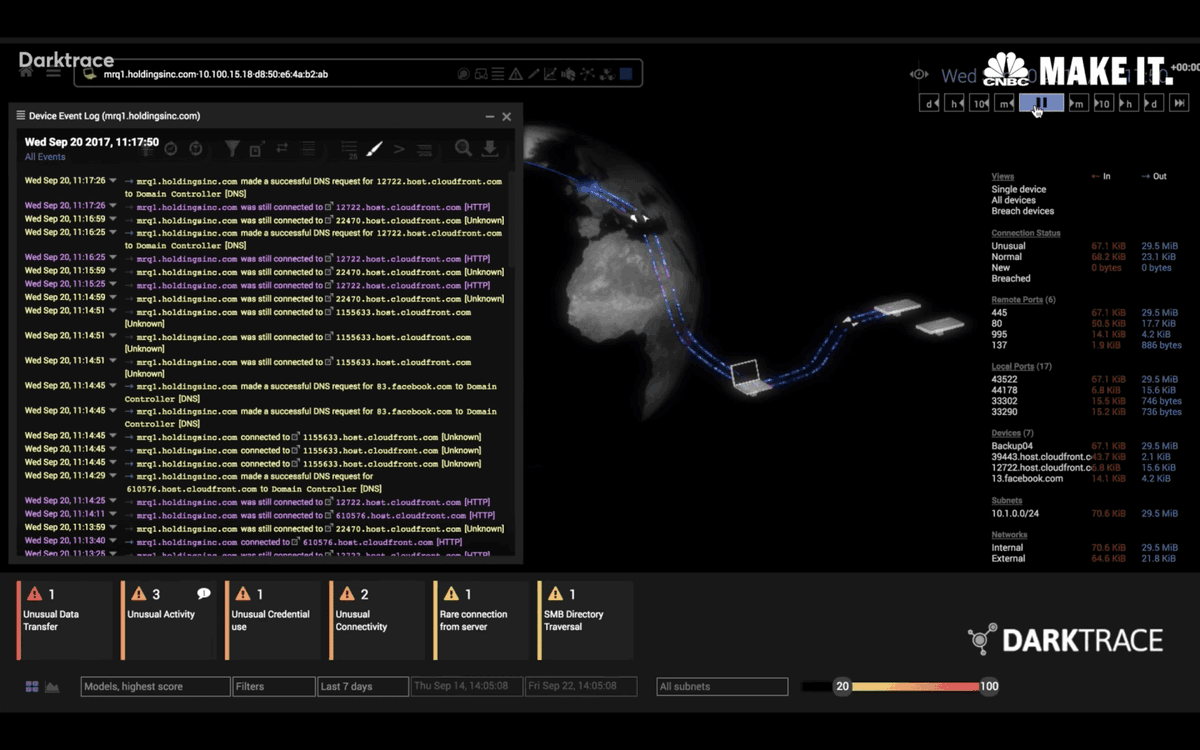Click the list-with-25 icon in Event Log toolbar
The width and height of the screenshot is (1200, 750).
coord(347,150)
